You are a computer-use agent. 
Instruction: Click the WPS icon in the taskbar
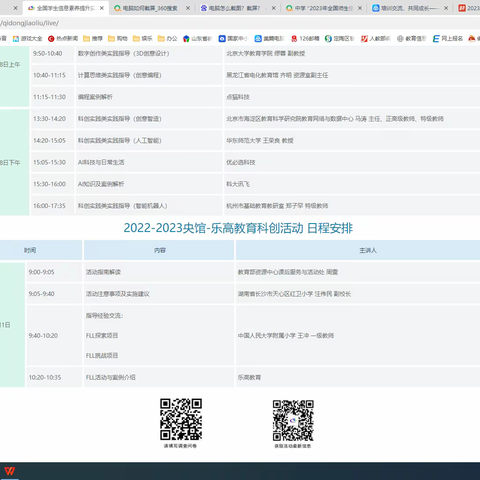pos(10,471)
